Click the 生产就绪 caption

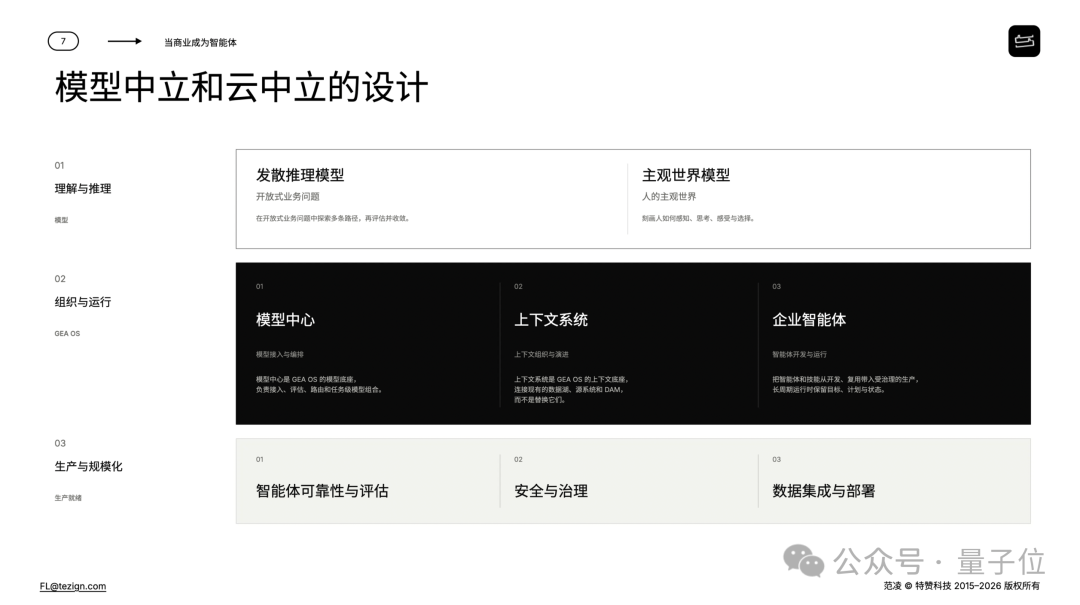[x=68, y=498]
